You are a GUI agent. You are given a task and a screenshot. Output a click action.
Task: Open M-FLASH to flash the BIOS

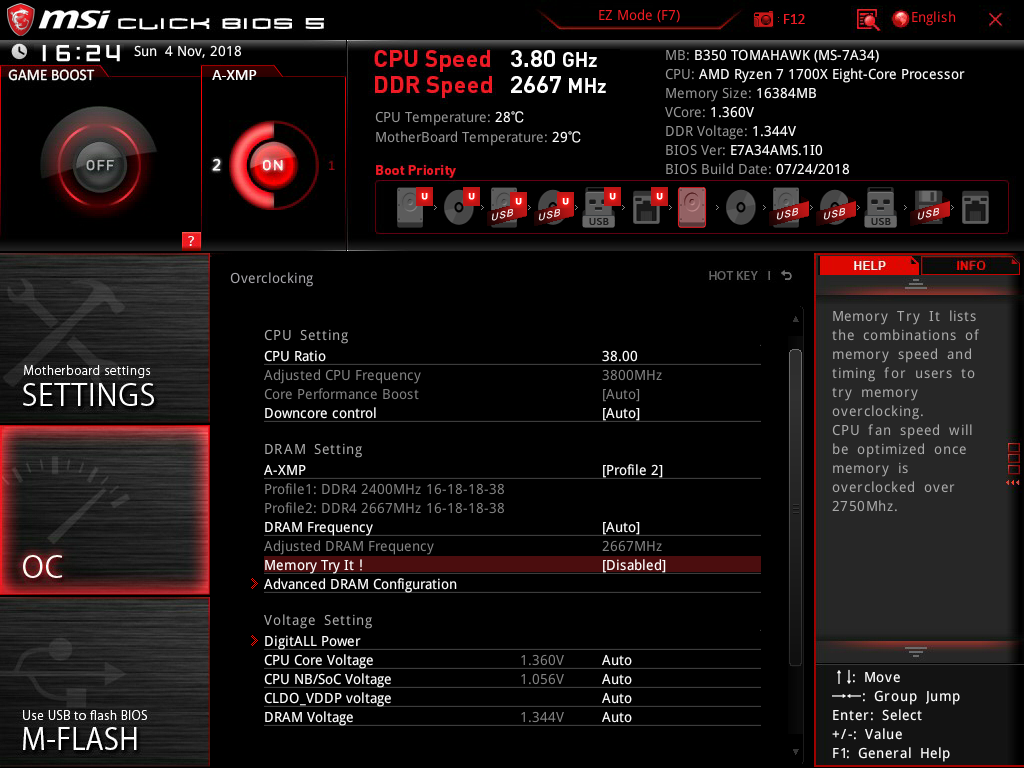104,681
